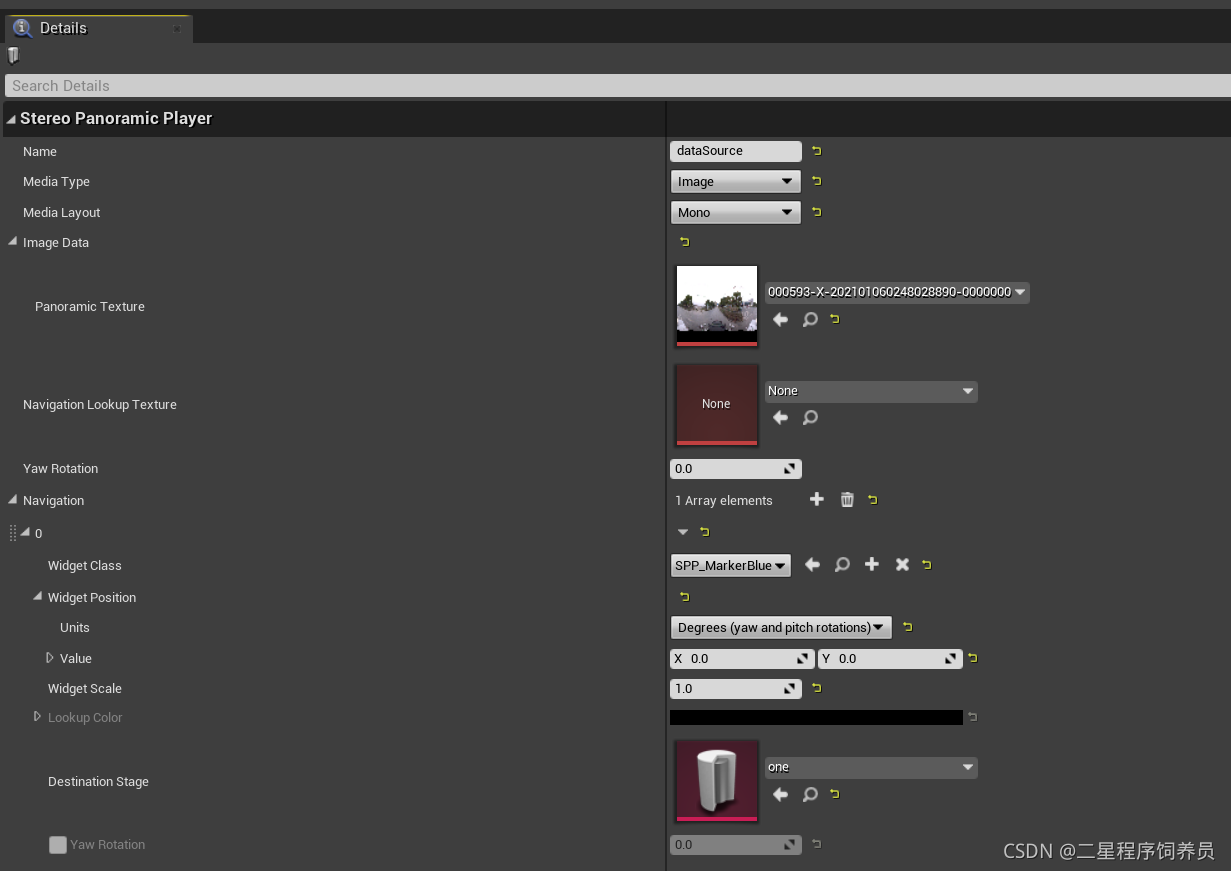Open array element 0 options menu

point(683,532)
